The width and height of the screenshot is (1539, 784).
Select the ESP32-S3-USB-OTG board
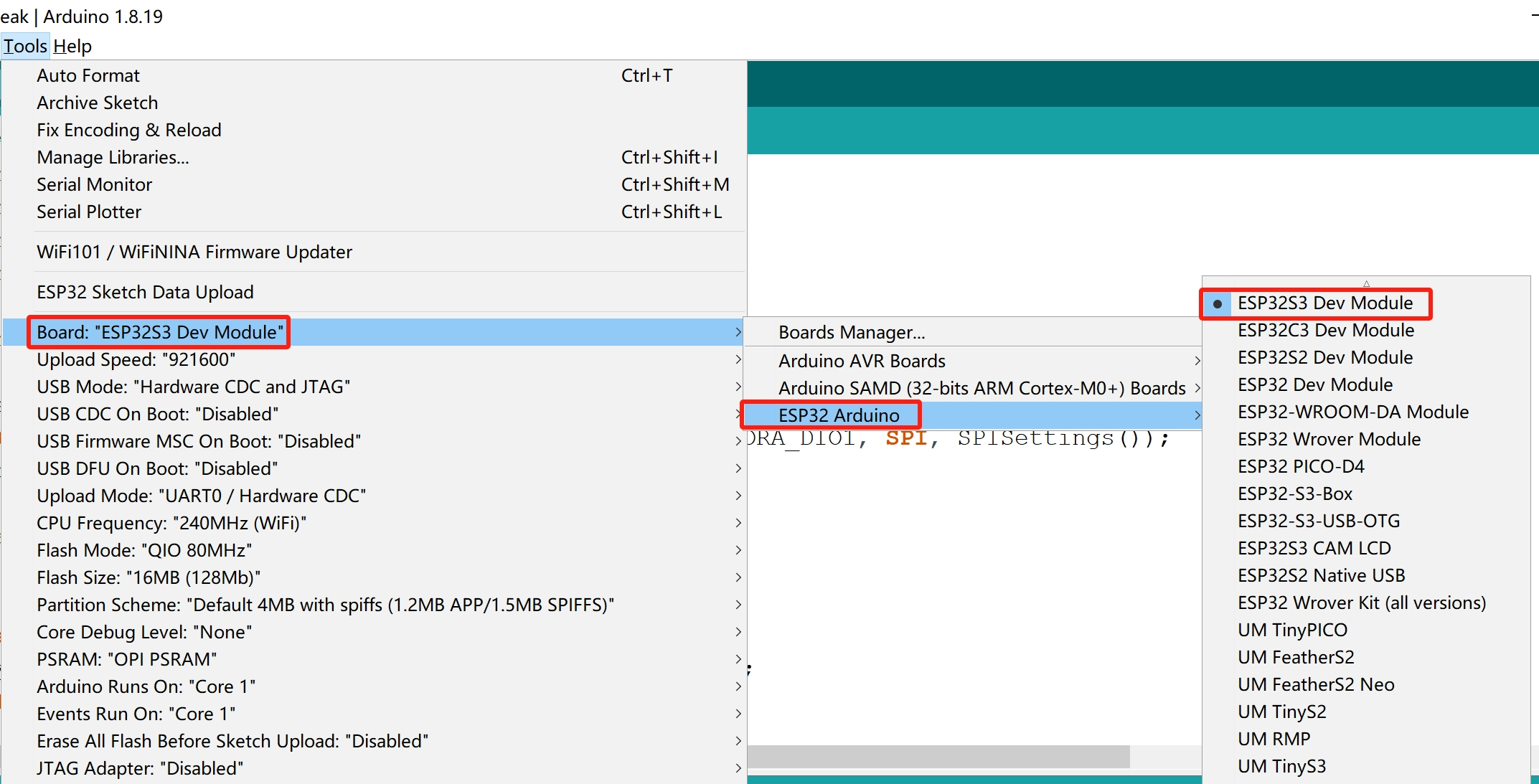(1366, 521)
